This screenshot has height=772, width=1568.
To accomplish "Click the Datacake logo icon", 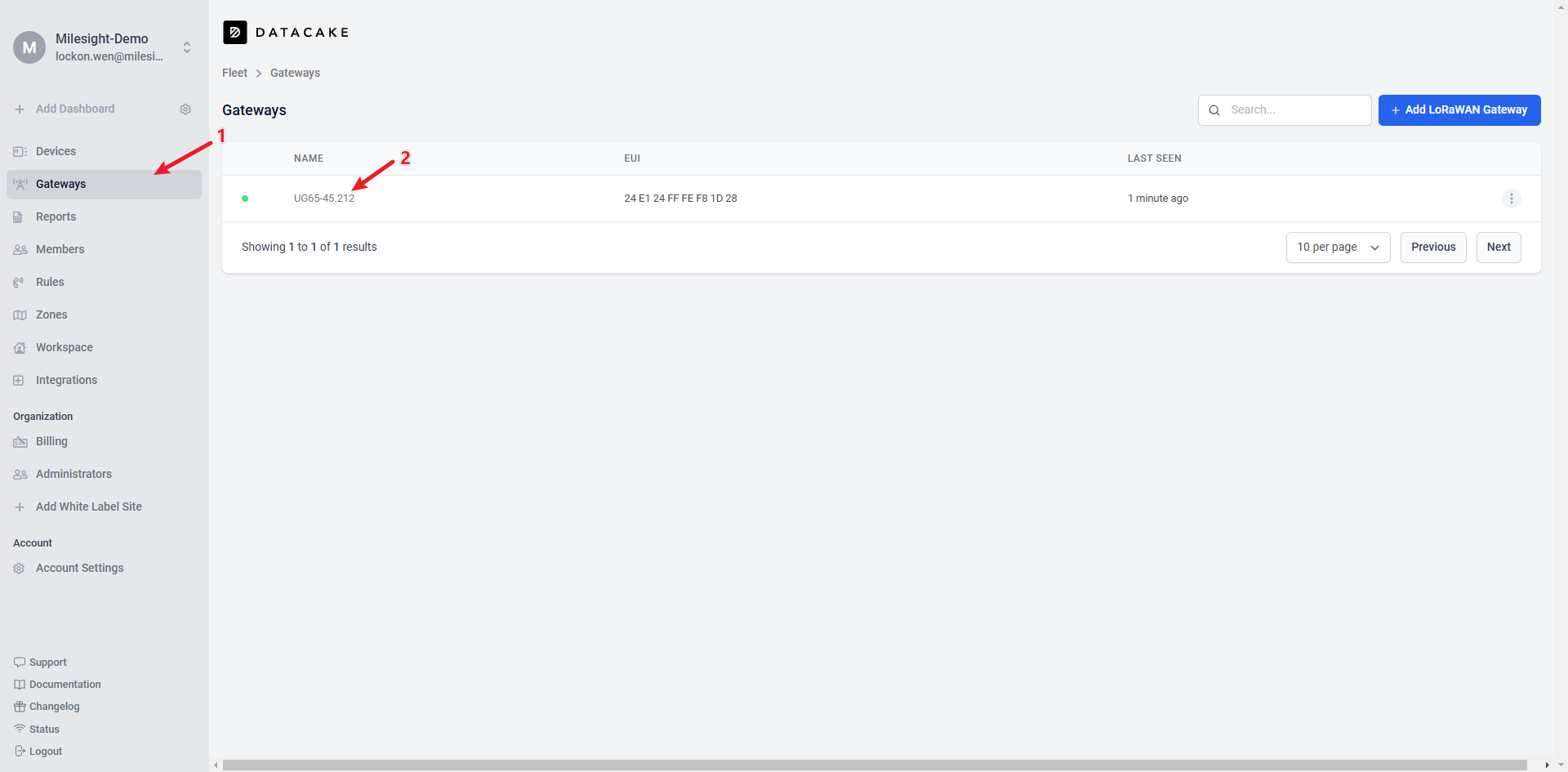I will coord(235,33).
